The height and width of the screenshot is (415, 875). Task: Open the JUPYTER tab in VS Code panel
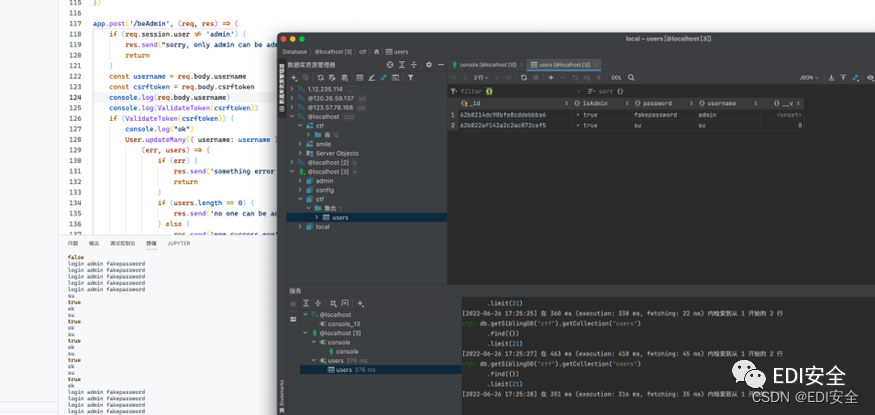[x=179, y=244]
